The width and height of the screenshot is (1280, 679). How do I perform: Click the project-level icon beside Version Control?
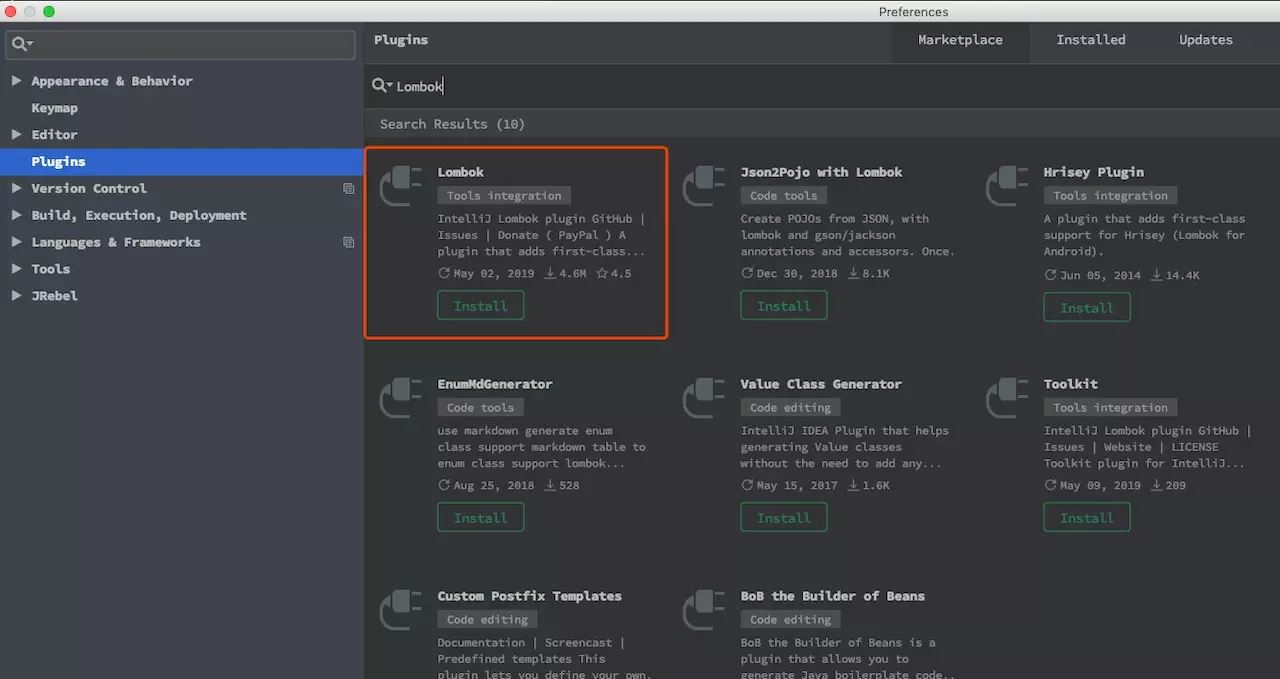(349, 188)
